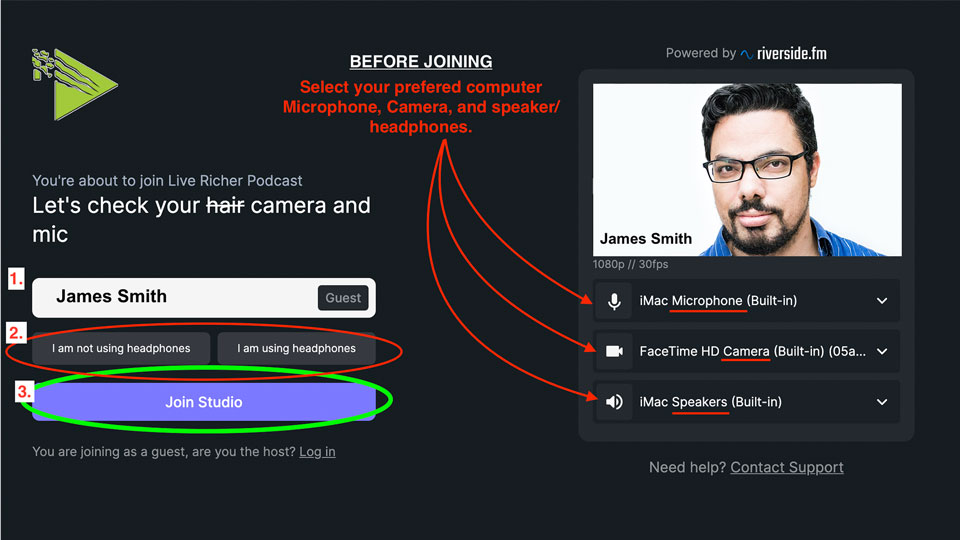Click the microphone icon

[x=614, y=301]
